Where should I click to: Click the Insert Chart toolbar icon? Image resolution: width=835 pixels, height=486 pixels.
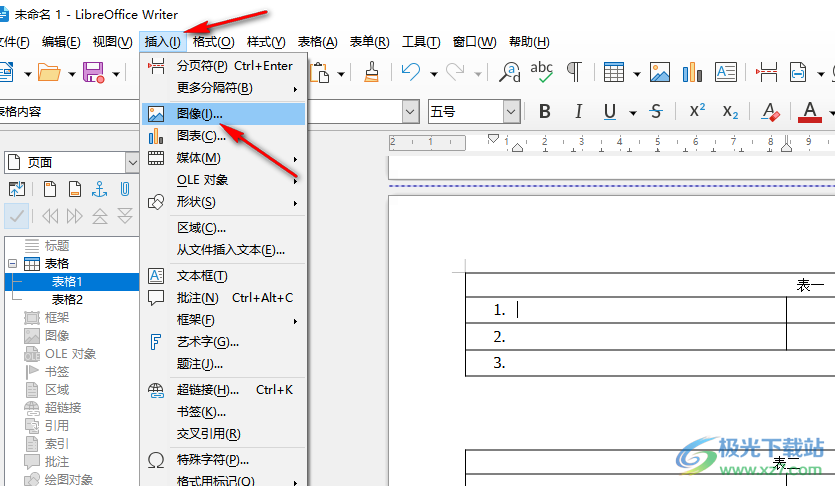pos(692,72)
